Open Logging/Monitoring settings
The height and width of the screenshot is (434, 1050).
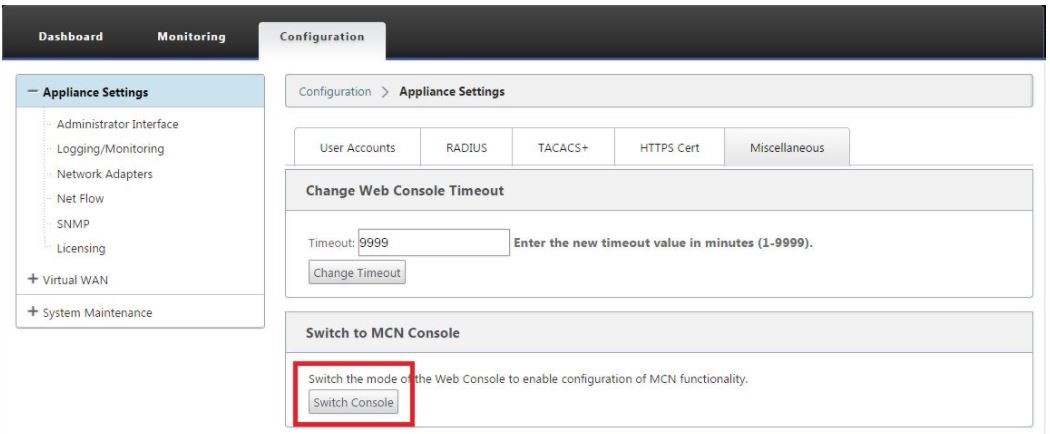point(110,149)
